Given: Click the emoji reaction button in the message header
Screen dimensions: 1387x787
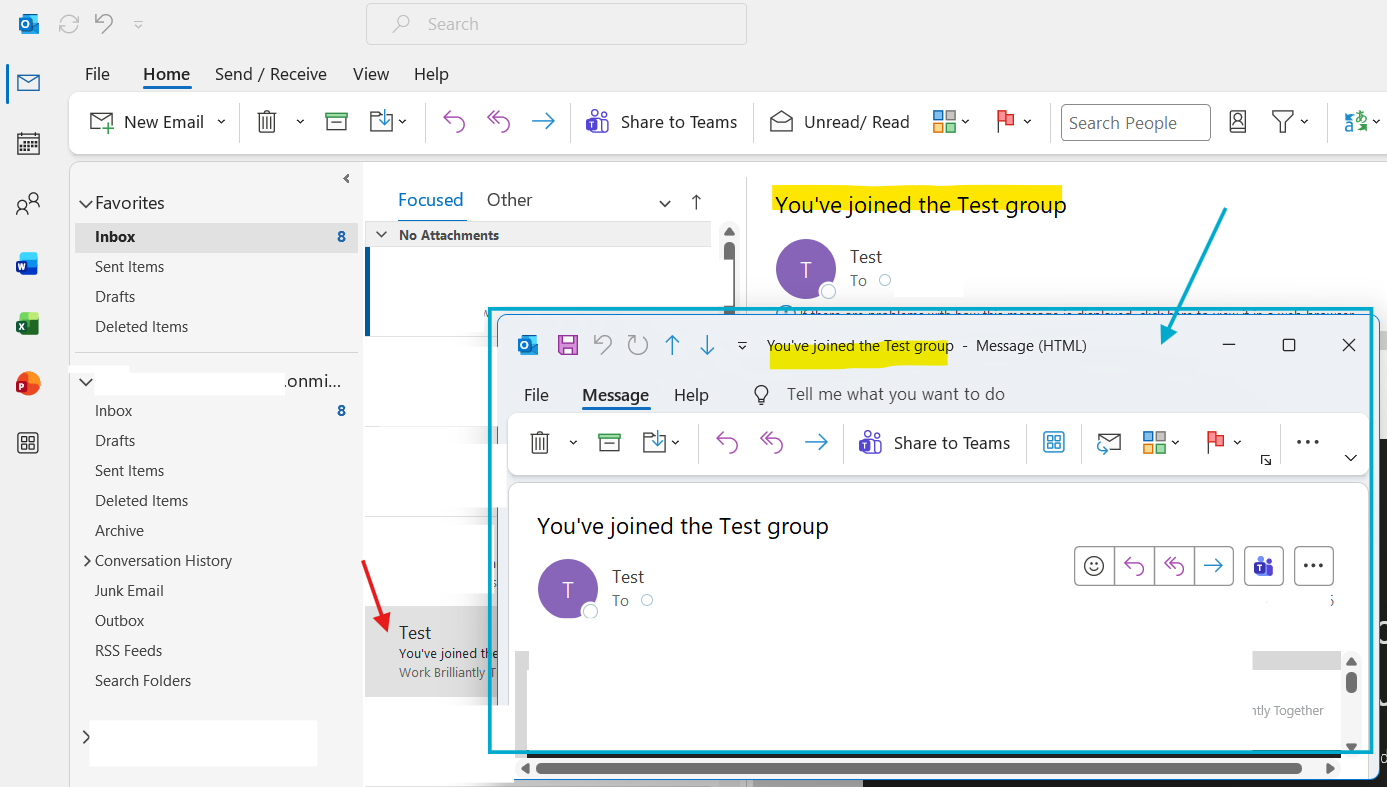Looking at the screenshot, I should click(x=1094, y=566).
